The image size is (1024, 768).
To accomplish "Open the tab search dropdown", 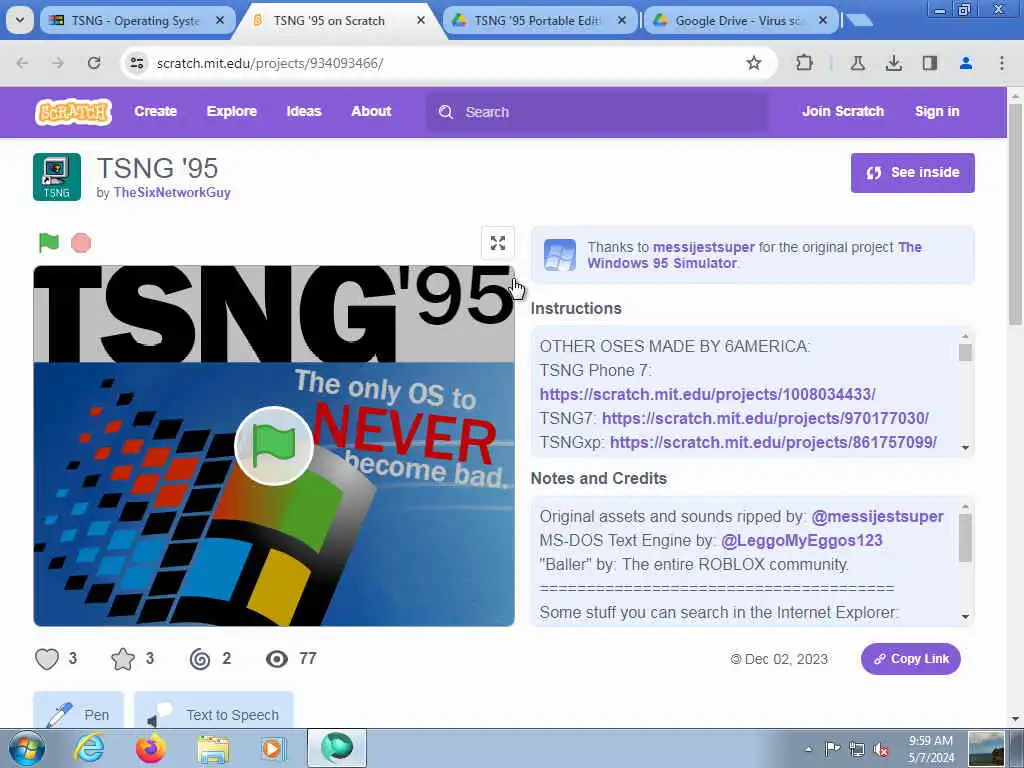I will click(20, 20).
